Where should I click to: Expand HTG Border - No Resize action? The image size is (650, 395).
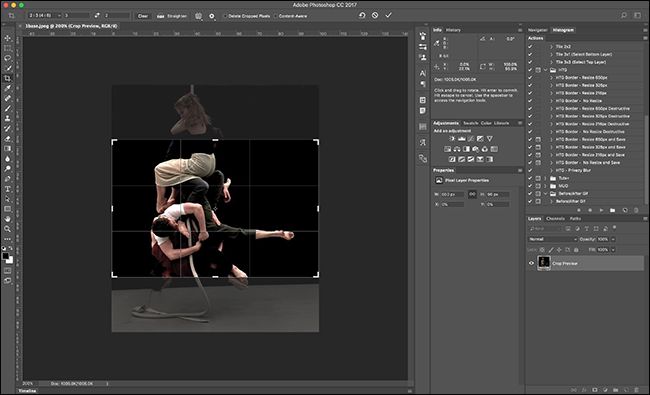(551, 101)
